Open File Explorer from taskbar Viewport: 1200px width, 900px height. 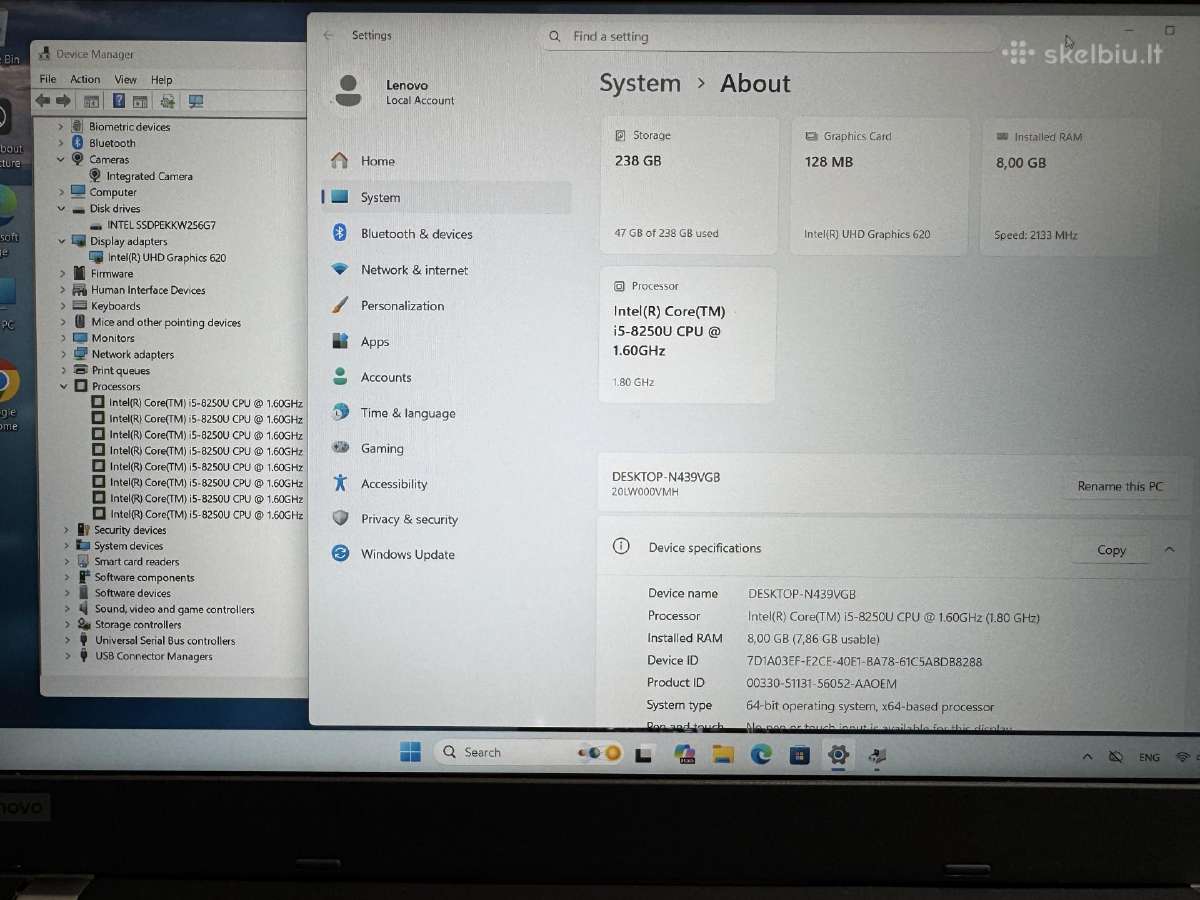coord(723,754)
